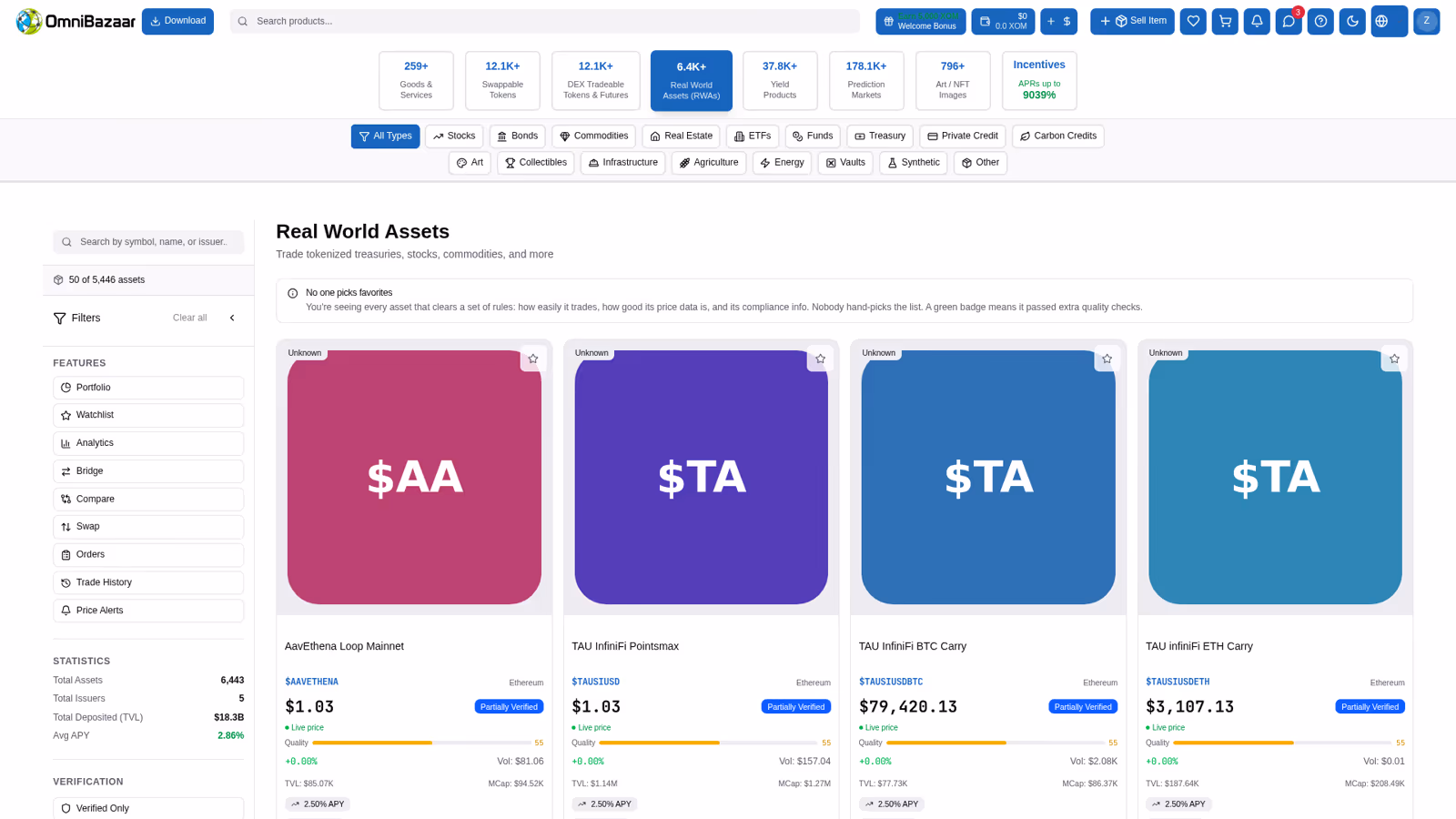Filter by Agriculture

click(709, 163)
